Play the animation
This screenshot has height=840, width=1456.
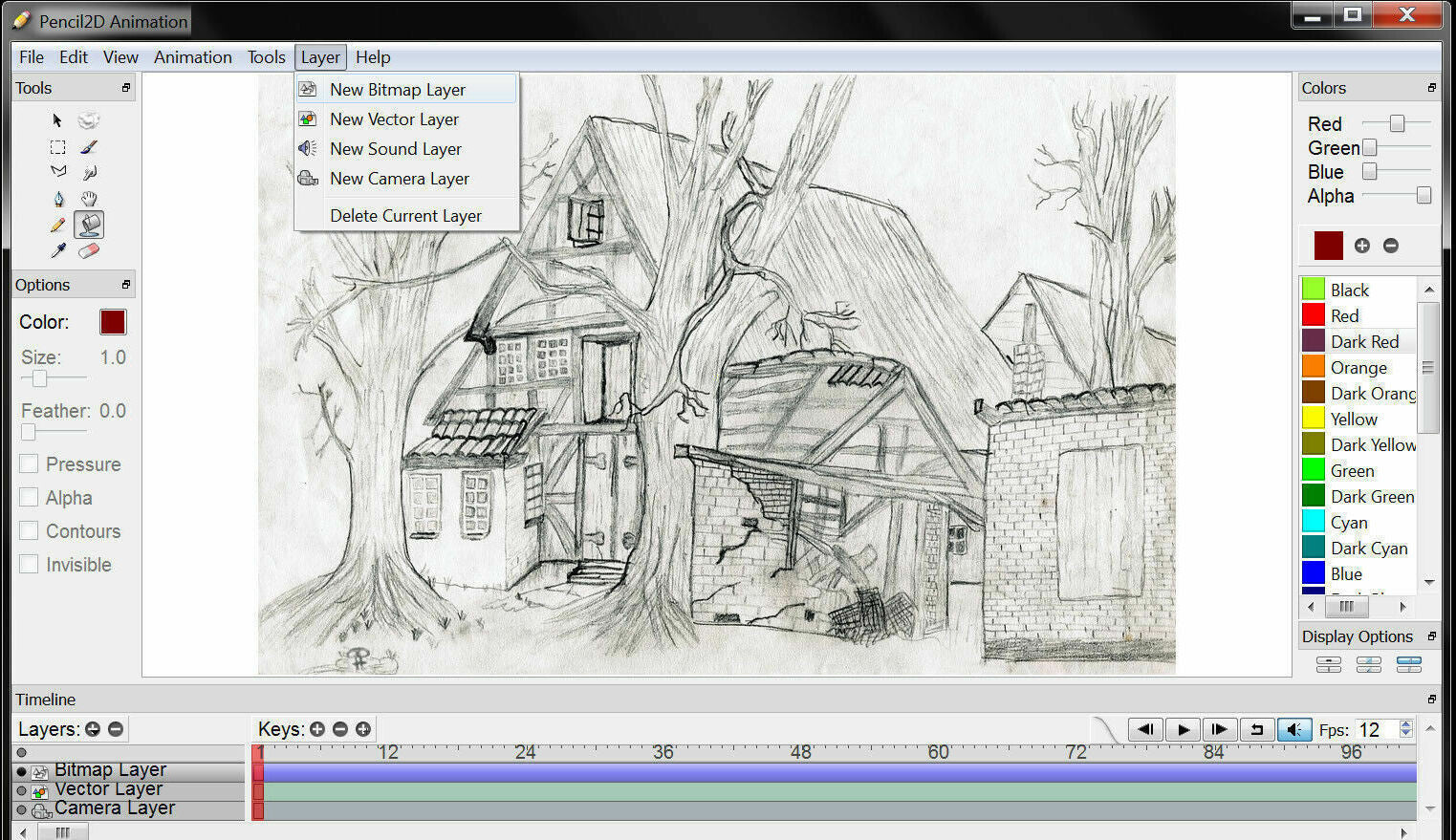pos(1183,729)
